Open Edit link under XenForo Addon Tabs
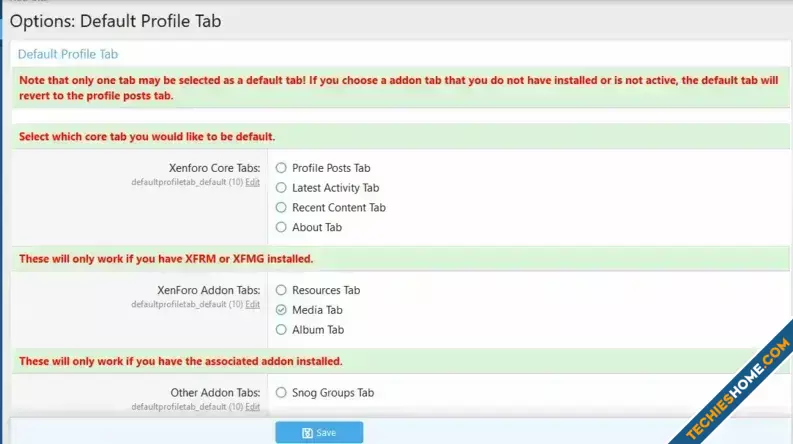 click(x=252, y=304)
